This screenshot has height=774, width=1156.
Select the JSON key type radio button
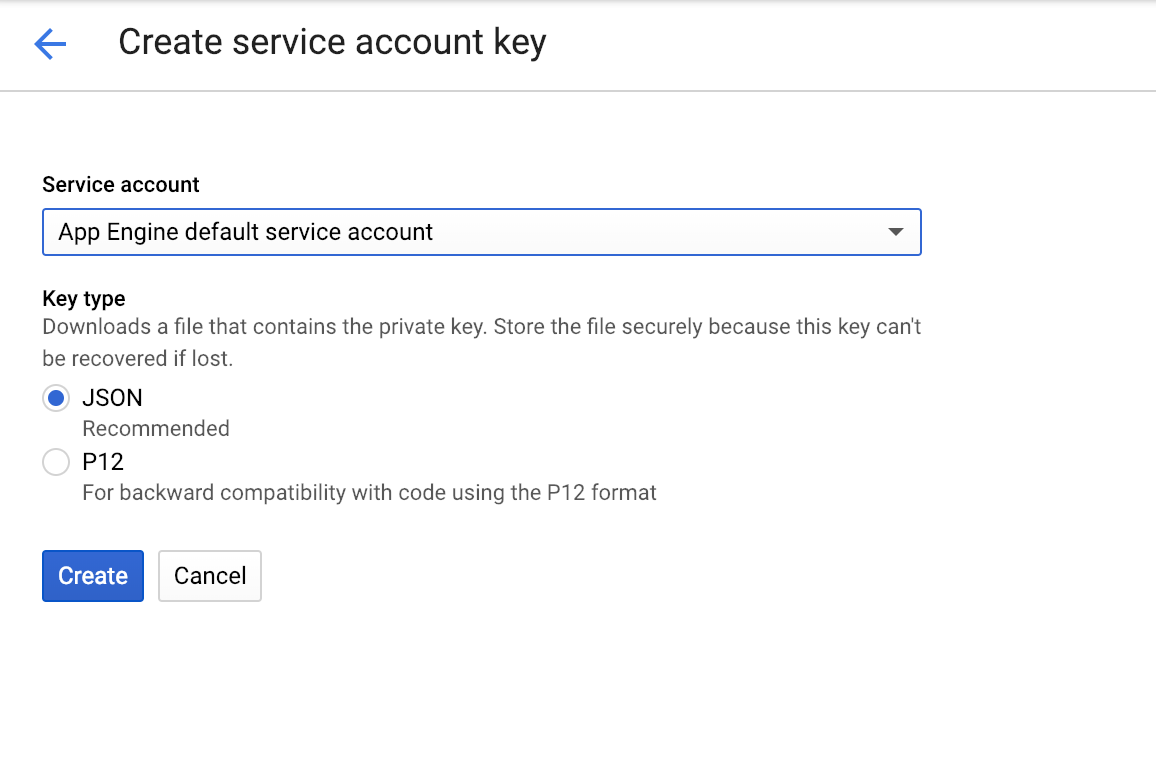tap(56, 398)
